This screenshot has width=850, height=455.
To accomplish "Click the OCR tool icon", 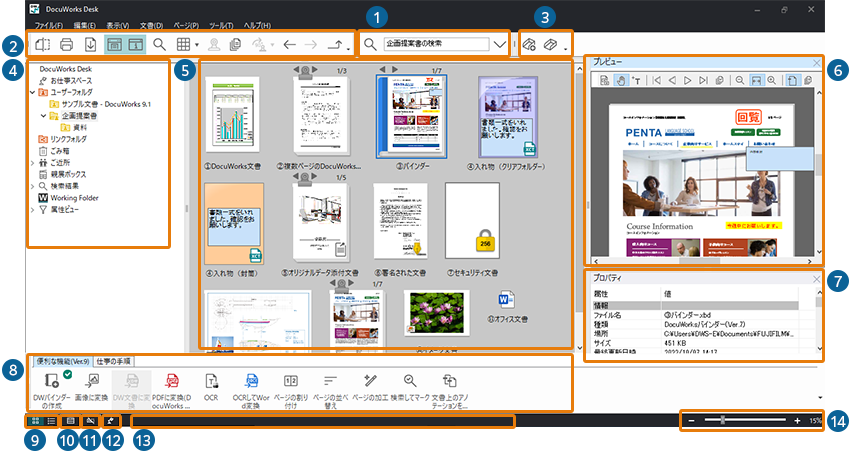I will pyautogui.click(x=212, y=381).
